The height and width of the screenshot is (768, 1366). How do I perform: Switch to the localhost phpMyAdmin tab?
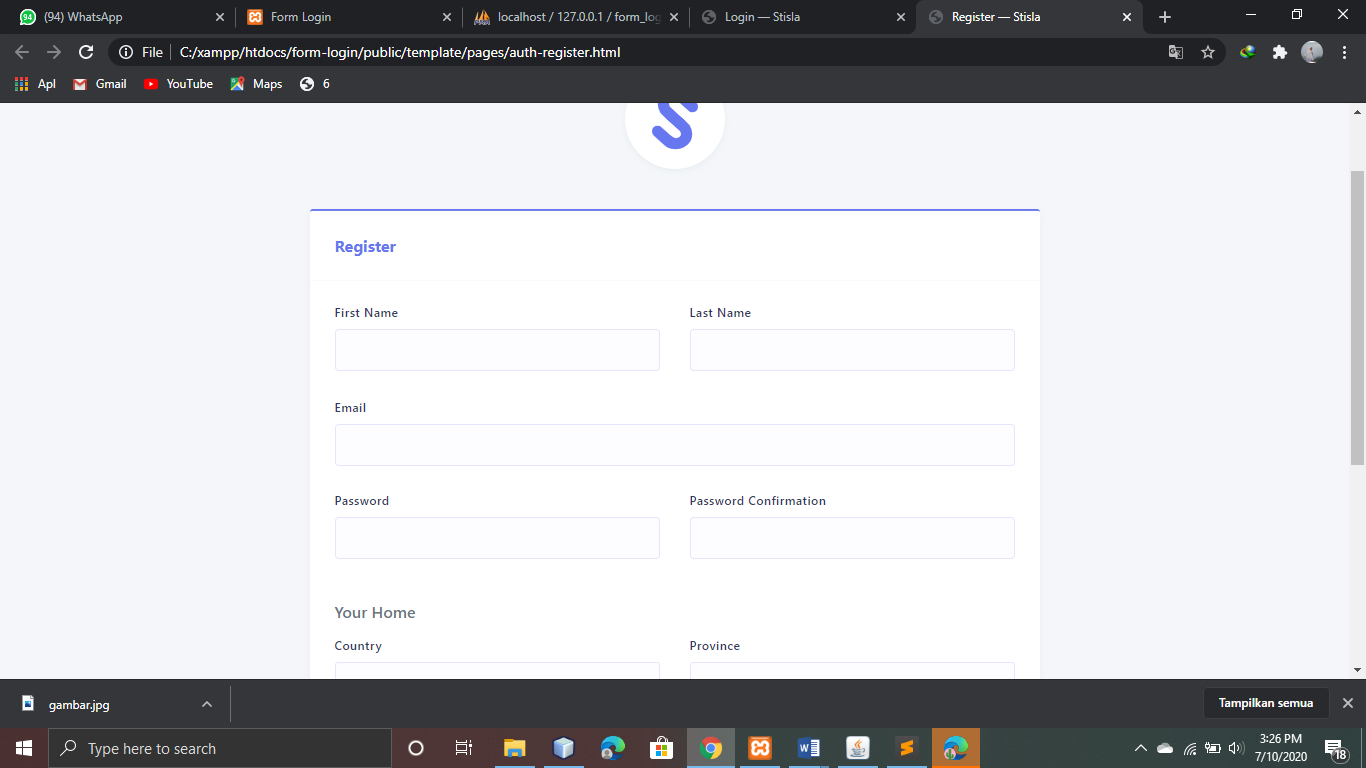coord(576,17)
